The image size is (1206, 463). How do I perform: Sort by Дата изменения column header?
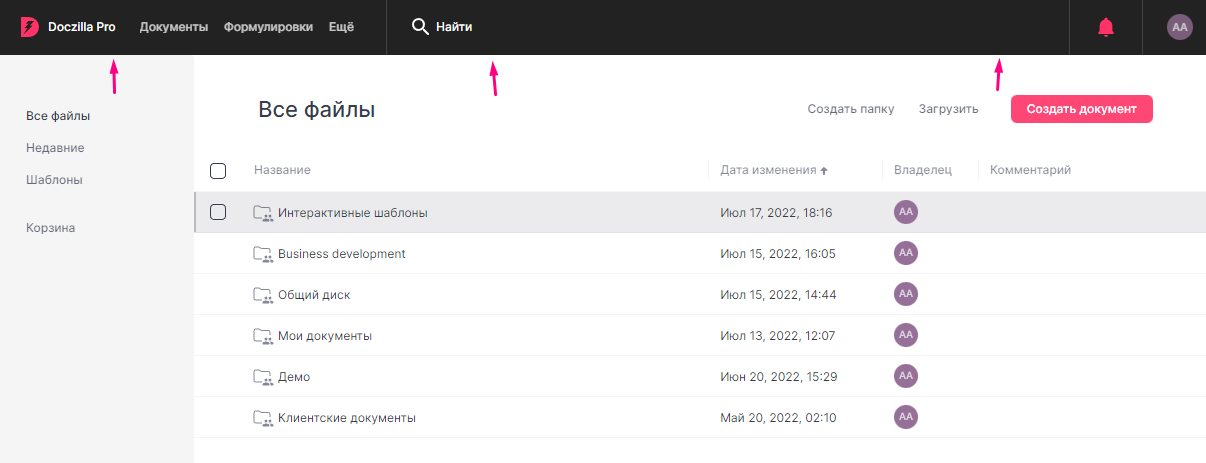[768, 170]
